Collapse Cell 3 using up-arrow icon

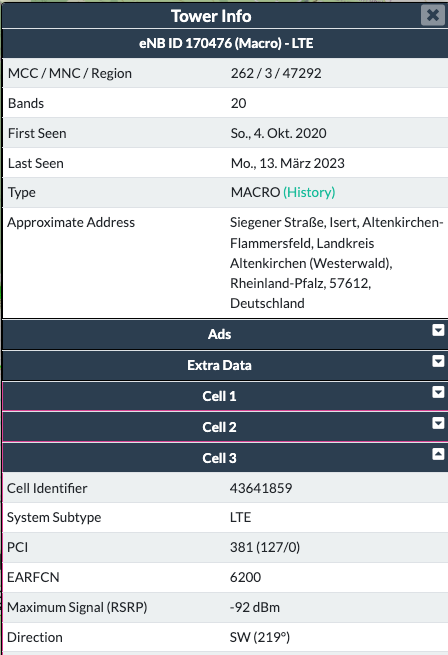[438, 454]
